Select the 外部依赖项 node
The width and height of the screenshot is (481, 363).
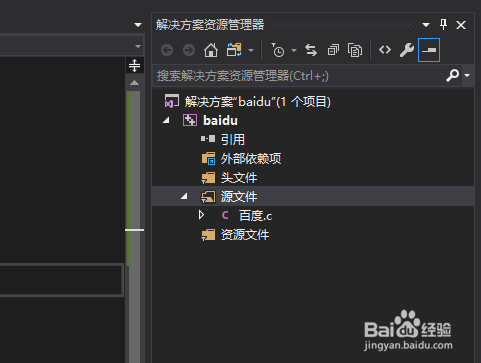pyautogui.click(x=251, y=159)
